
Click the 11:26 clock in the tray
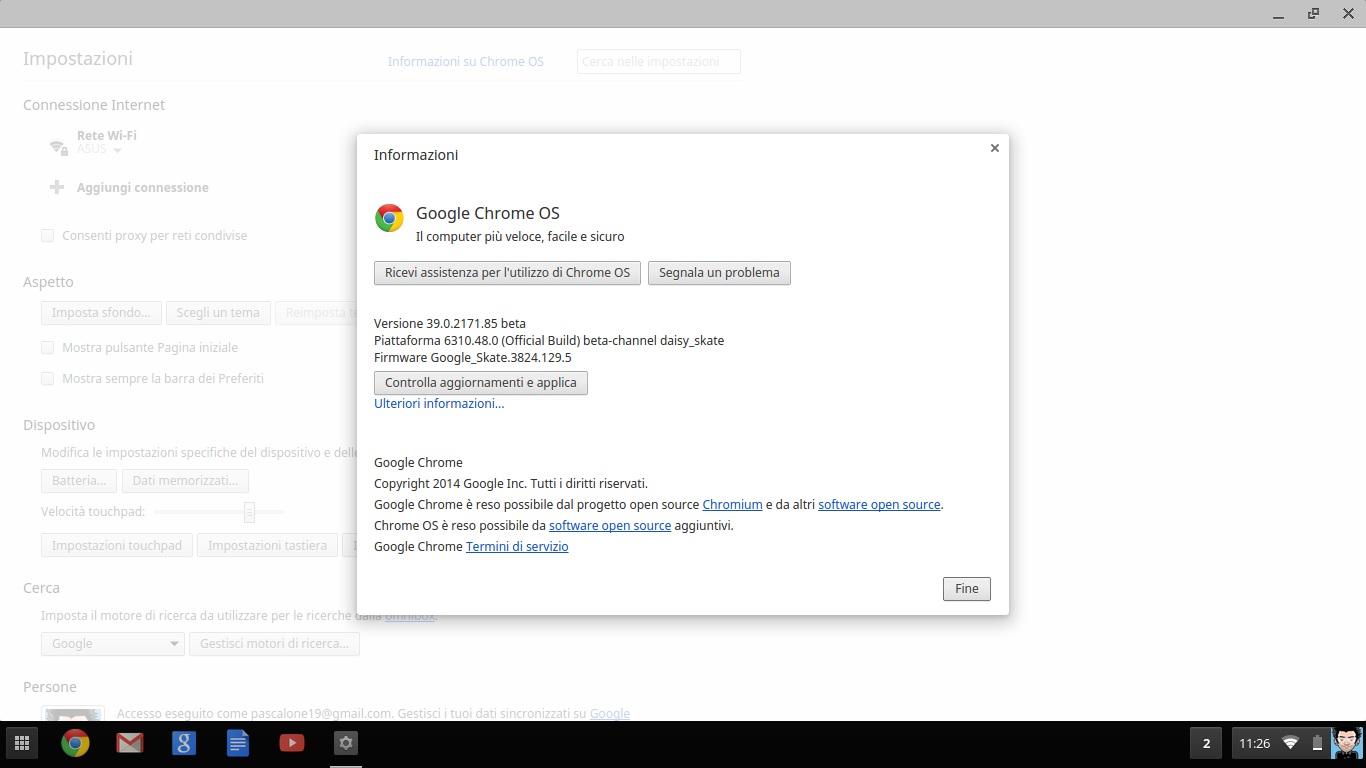click(x=1254, y=743)
